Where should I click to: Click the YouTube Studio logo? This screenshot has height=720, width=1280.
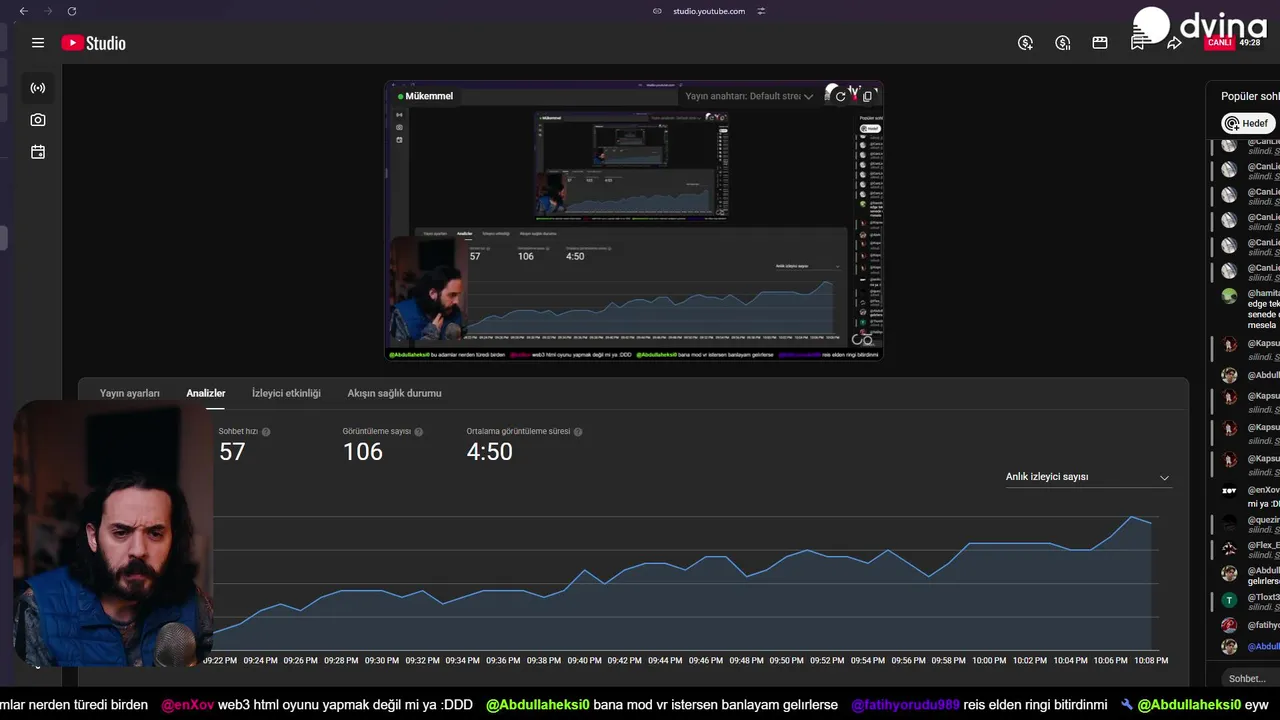coord(93,43)
